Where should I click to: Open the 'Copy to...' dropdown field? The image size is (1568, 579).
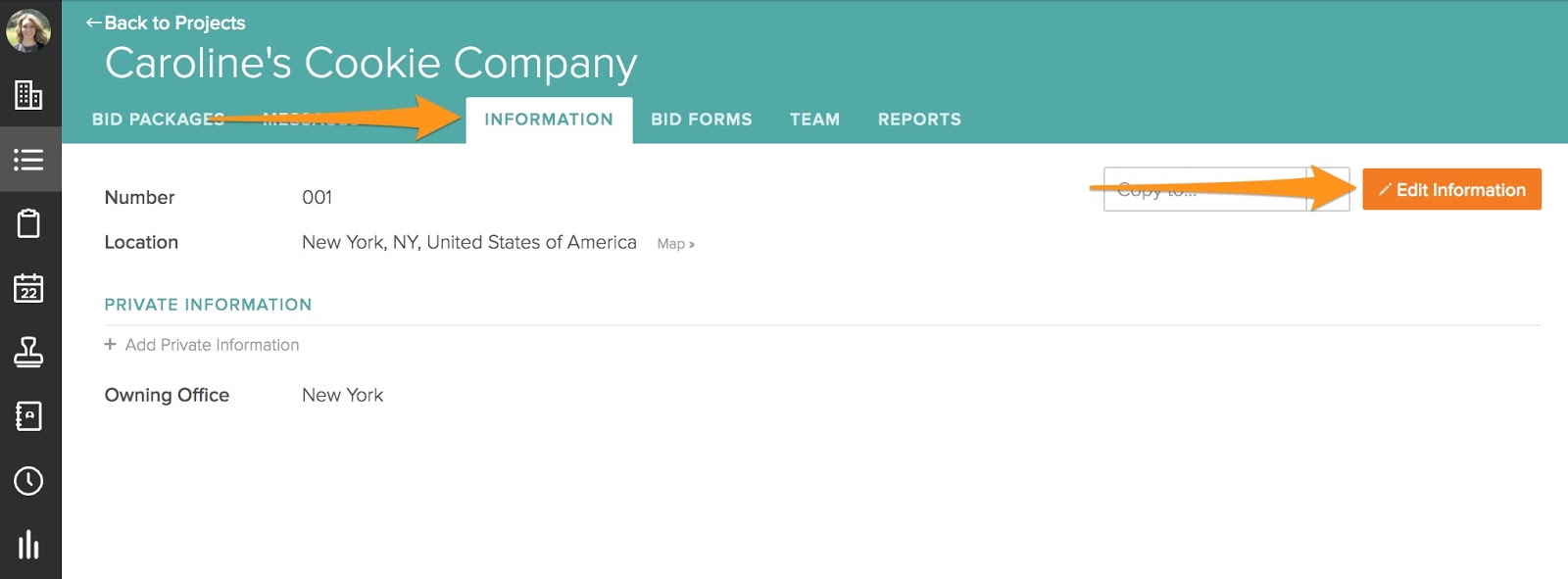click(x=1225, y=190)
